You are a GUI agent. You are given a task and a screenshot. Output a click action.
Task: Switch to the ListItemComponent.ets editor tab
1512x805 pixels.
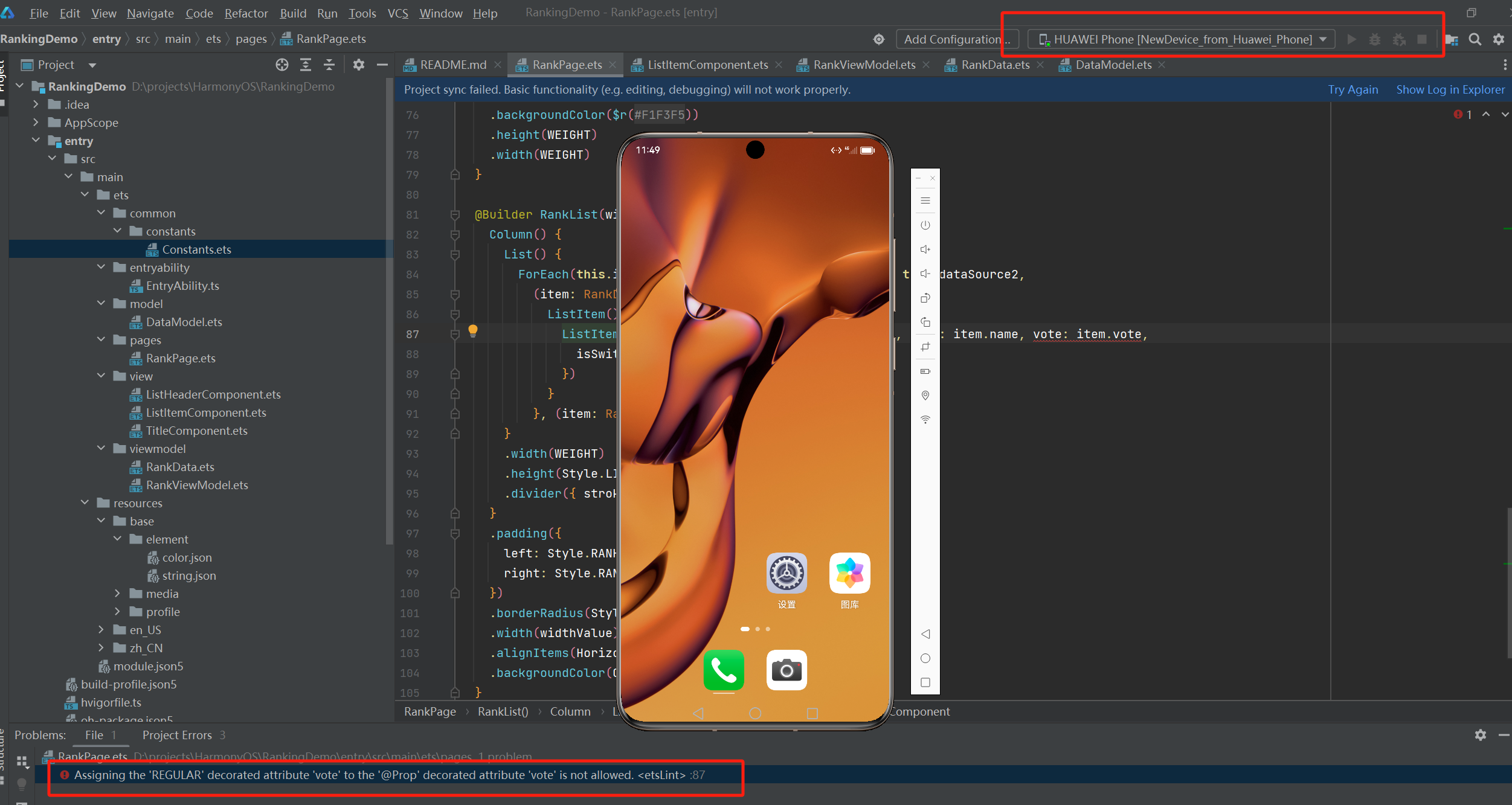707,65
